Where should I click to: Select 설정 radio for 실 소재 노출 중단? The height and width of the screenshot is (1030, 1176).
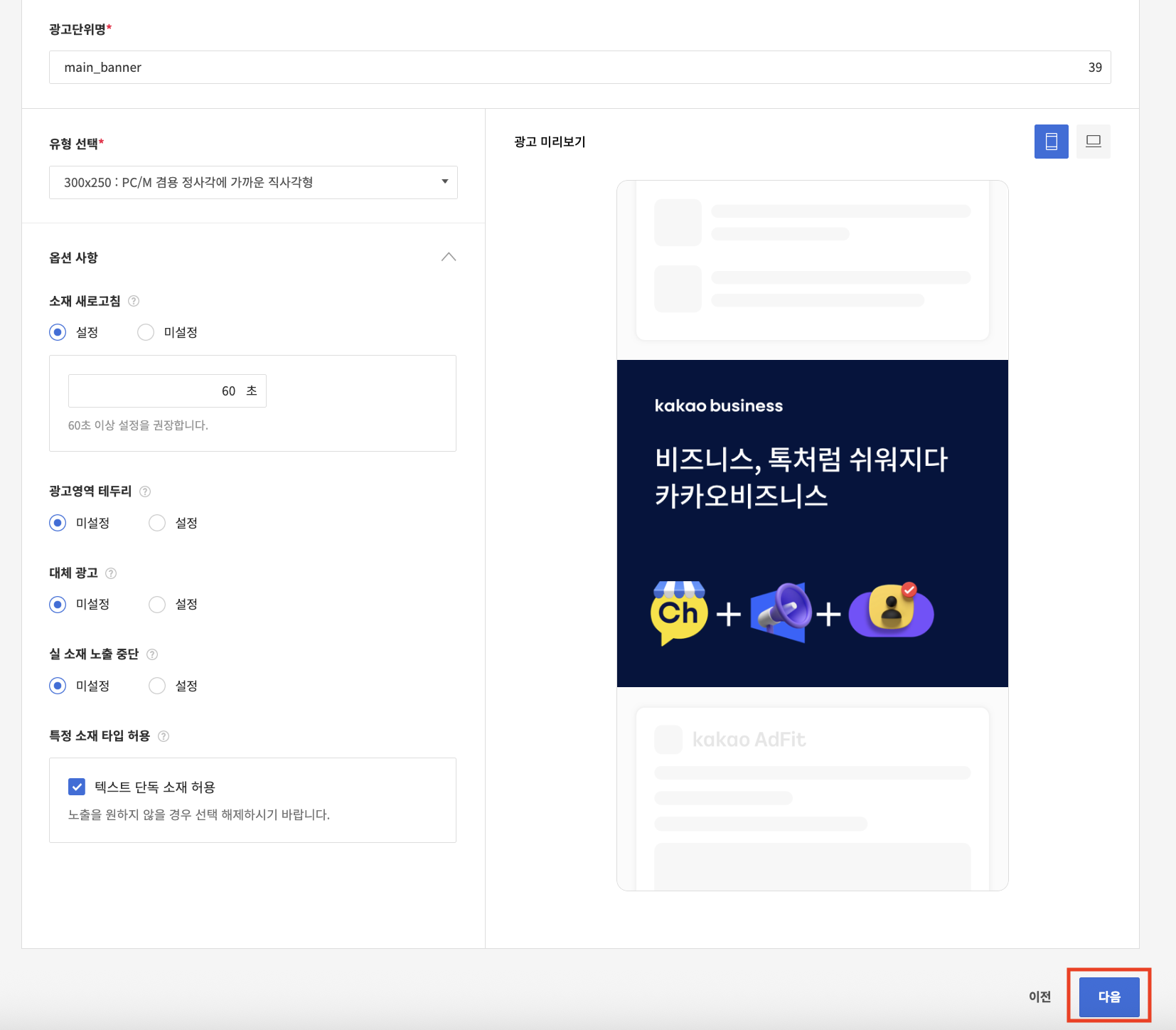[x=157, y=686]
